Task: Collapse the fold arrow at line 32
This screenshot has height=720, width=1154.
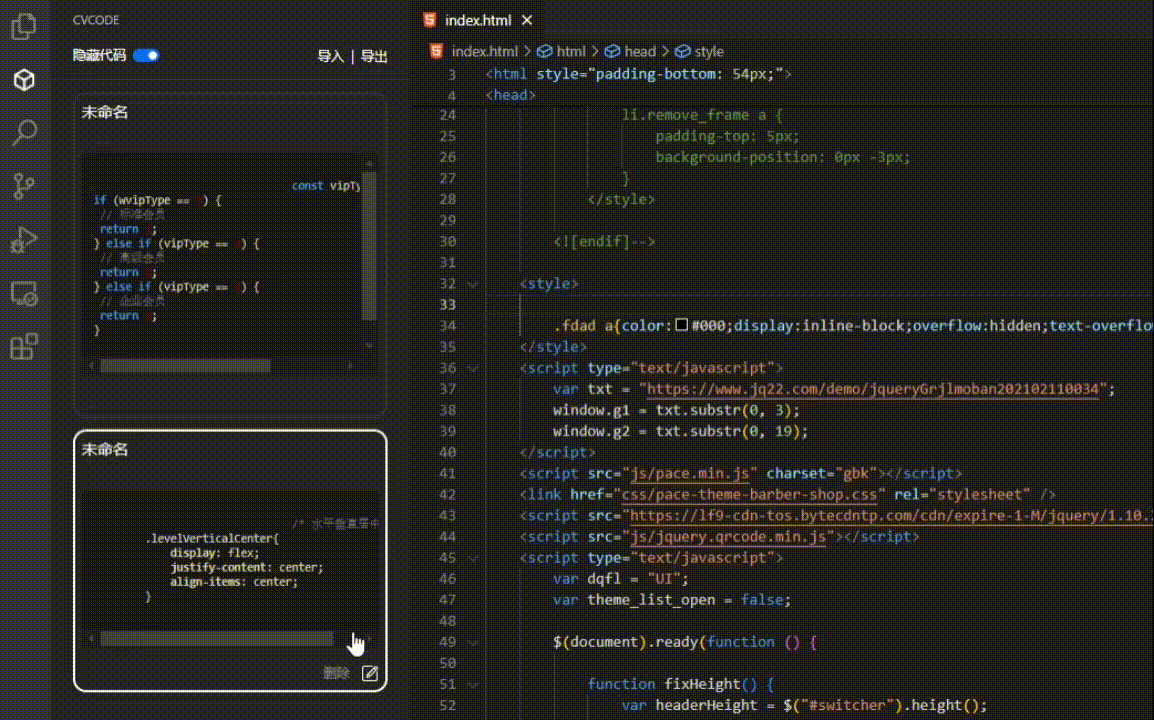Action: coord(472,283)
